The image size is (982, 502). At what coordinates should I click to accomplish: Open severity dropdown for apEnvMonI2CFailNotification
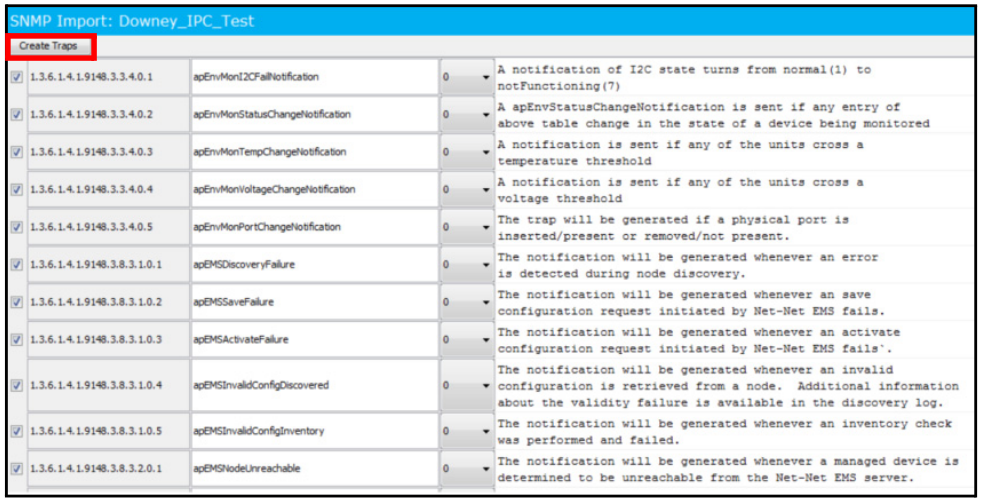(467, 77)
